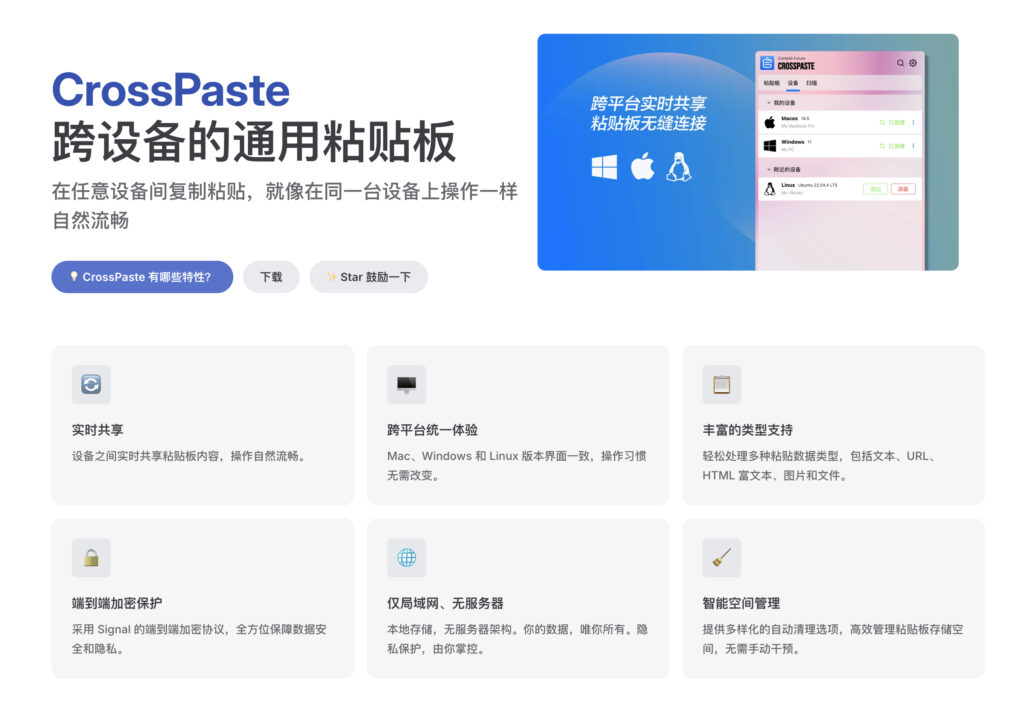Viewport: 1024px width, 711px height.
Task: Click the clipboard icon on 丰富的类型支持 card
Action: tap(722, 384)
